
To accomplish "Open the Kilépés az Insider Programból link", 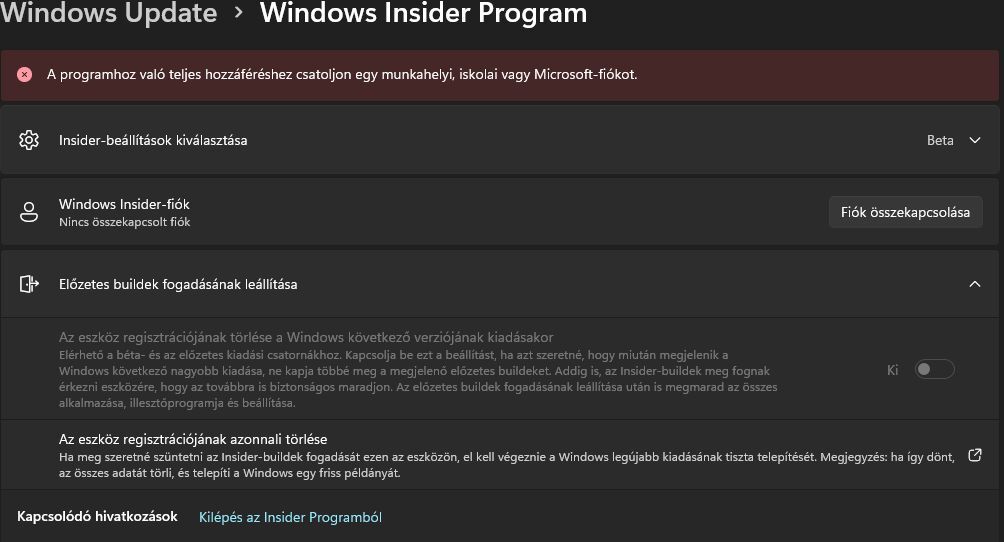I will click(x=290, y=517).
